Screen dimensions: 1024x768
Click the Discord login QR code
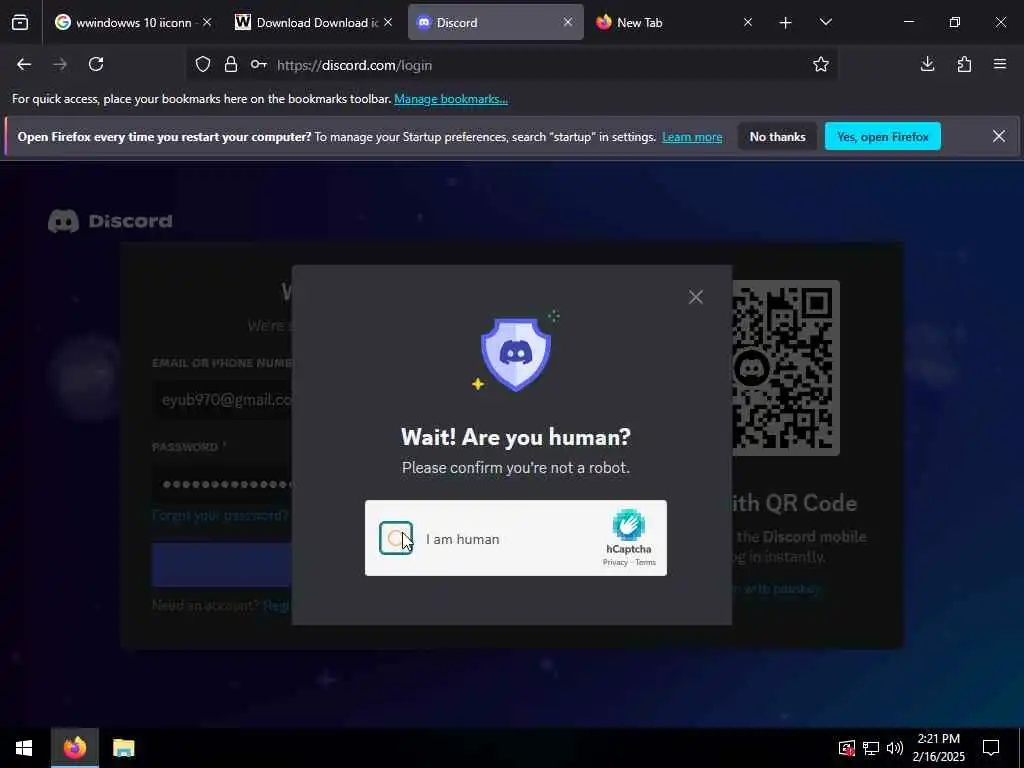(x=785, y=368)
